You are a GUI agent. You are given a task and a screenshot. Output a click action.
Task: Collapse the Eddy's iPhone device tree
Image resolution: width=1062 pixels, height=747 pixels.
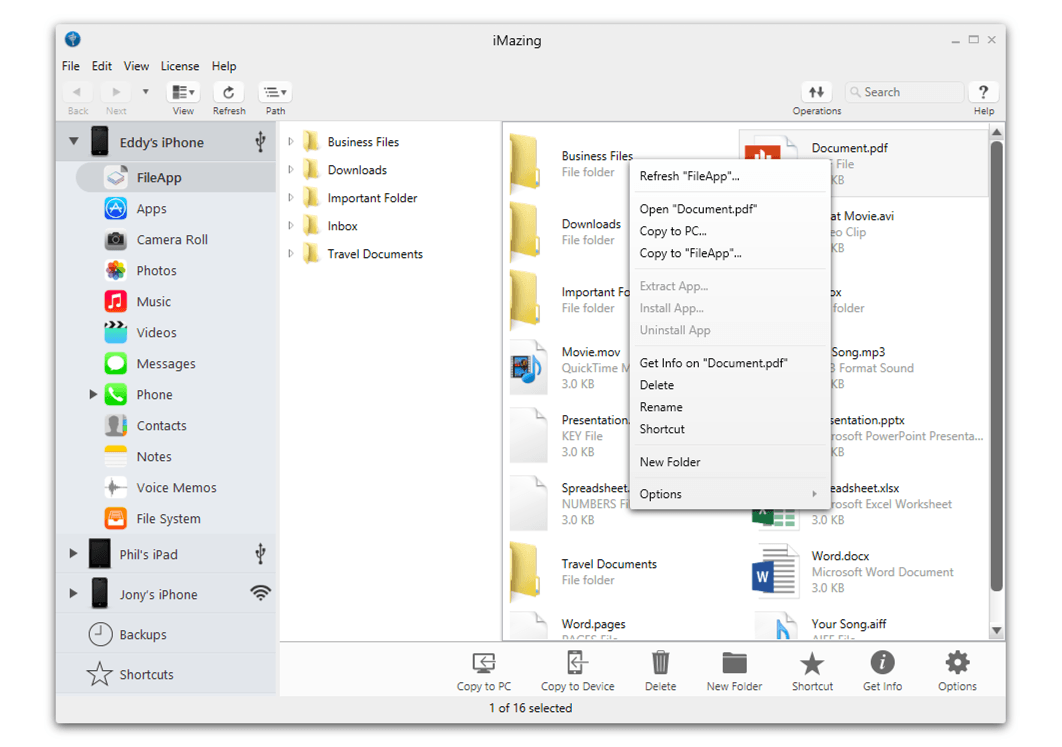click(73, 142)
